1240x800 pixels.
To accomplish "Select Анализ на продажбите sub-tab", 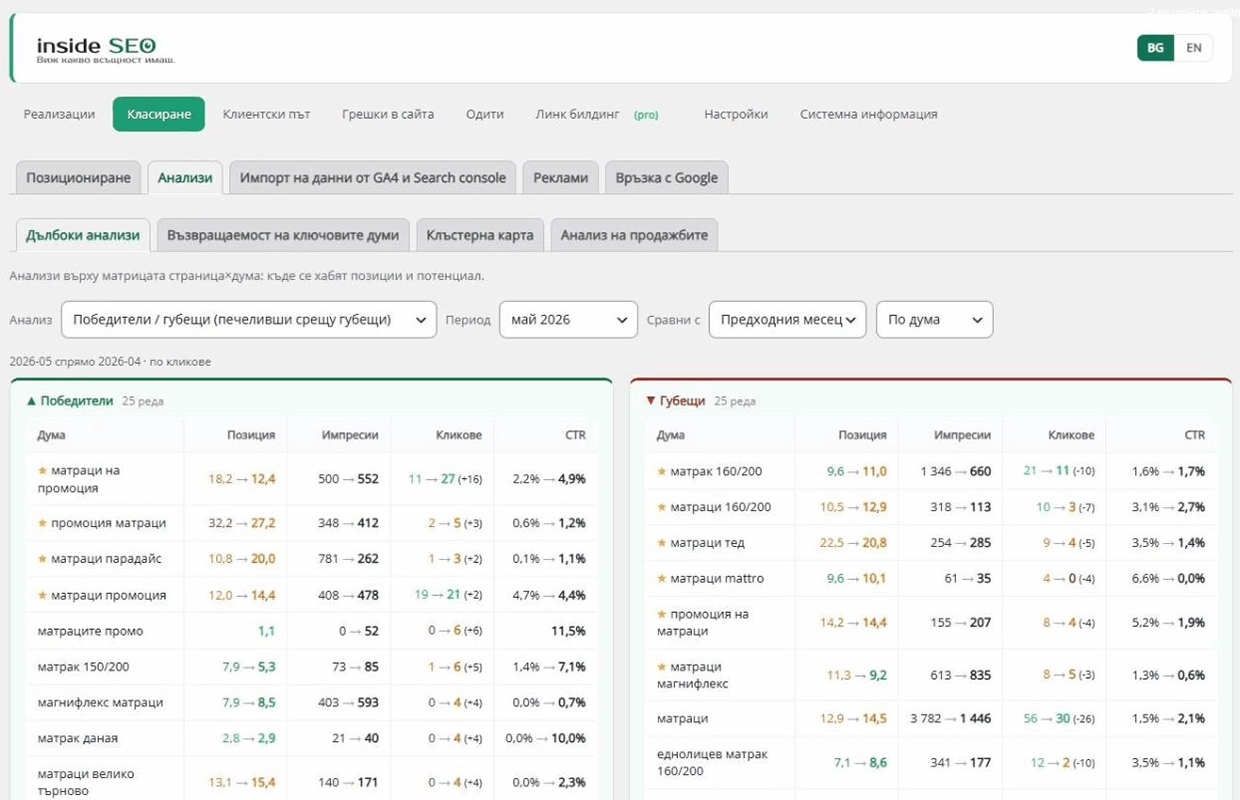I will coord(634,235).
